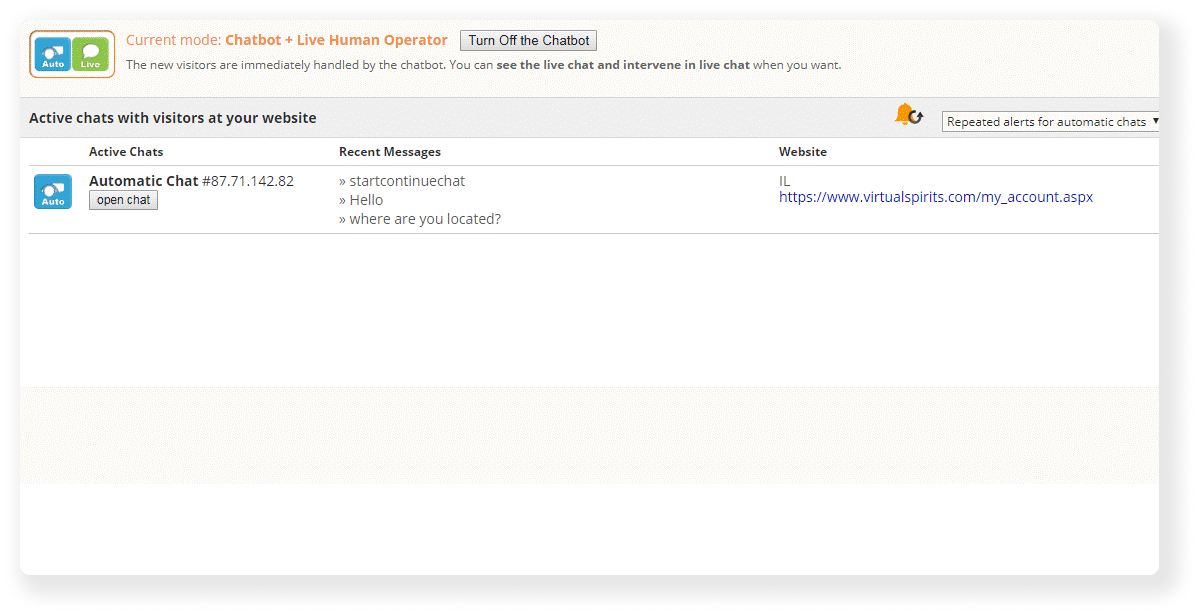Click the IL country label
This screenshot has width=1199, height=615.
(x=783, y=181)
